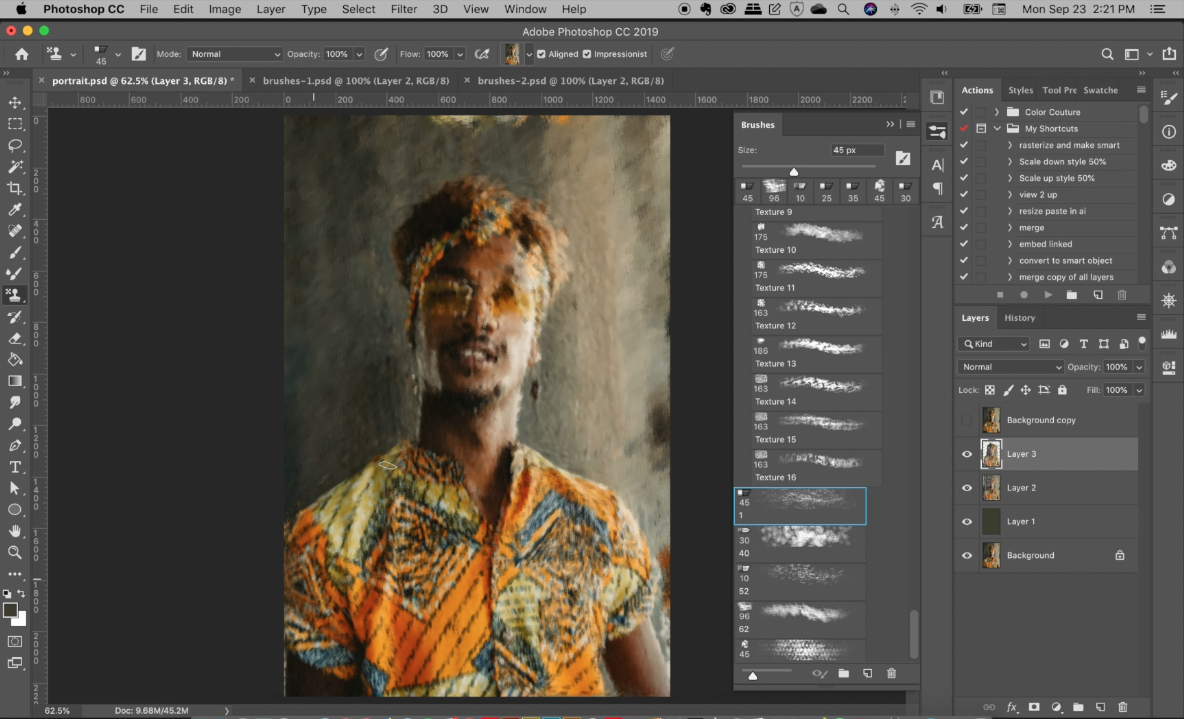Switch to brushes-1.psd document tab

coord(356,80)
